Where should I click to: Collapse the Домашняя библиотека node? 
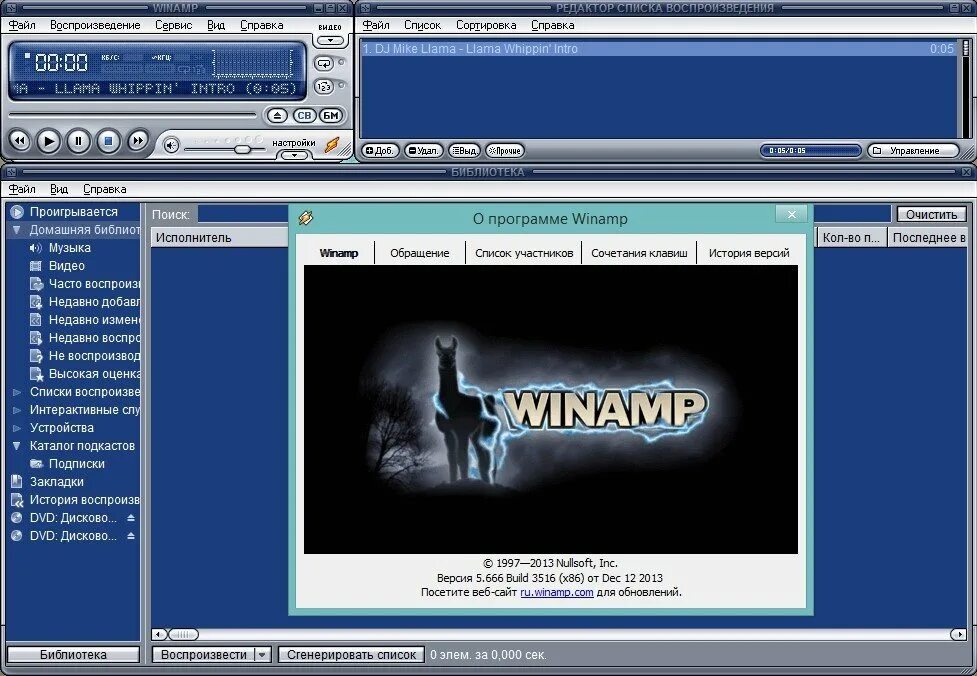tap(17, 230)
